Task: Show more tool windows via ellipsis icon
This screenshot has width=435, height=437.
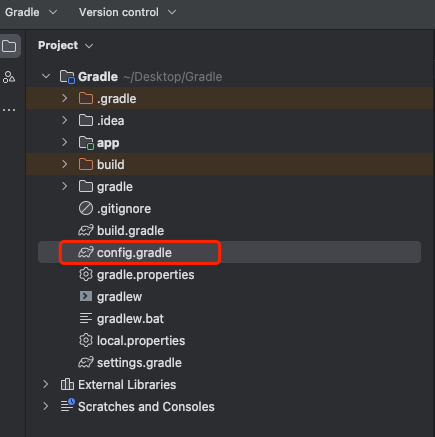Action: [9, 110]
